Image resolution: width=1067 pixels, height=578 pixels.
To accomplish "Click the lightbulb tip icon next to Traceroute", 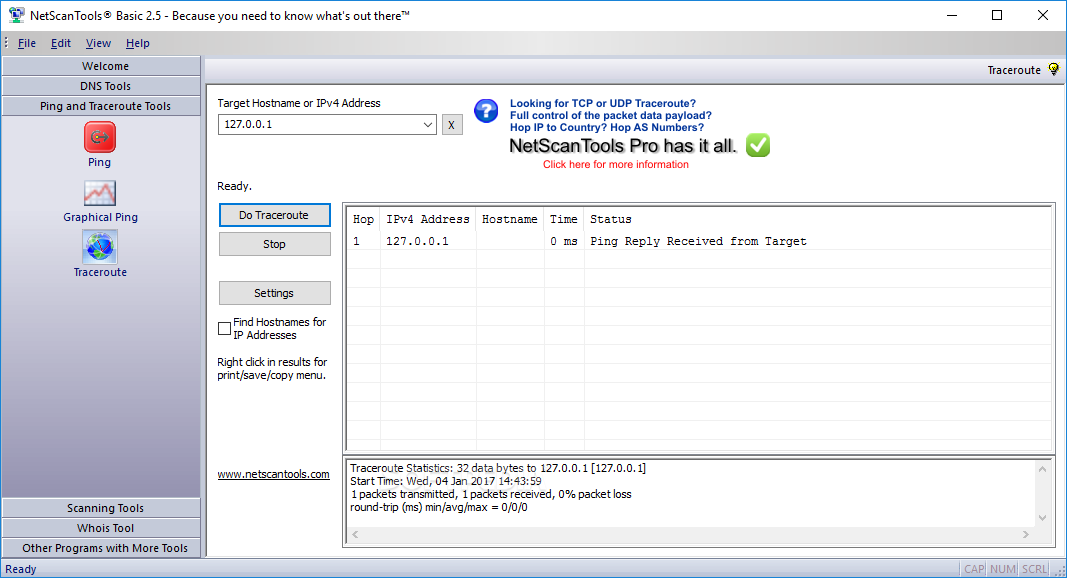I will [x=1053, y=69].
